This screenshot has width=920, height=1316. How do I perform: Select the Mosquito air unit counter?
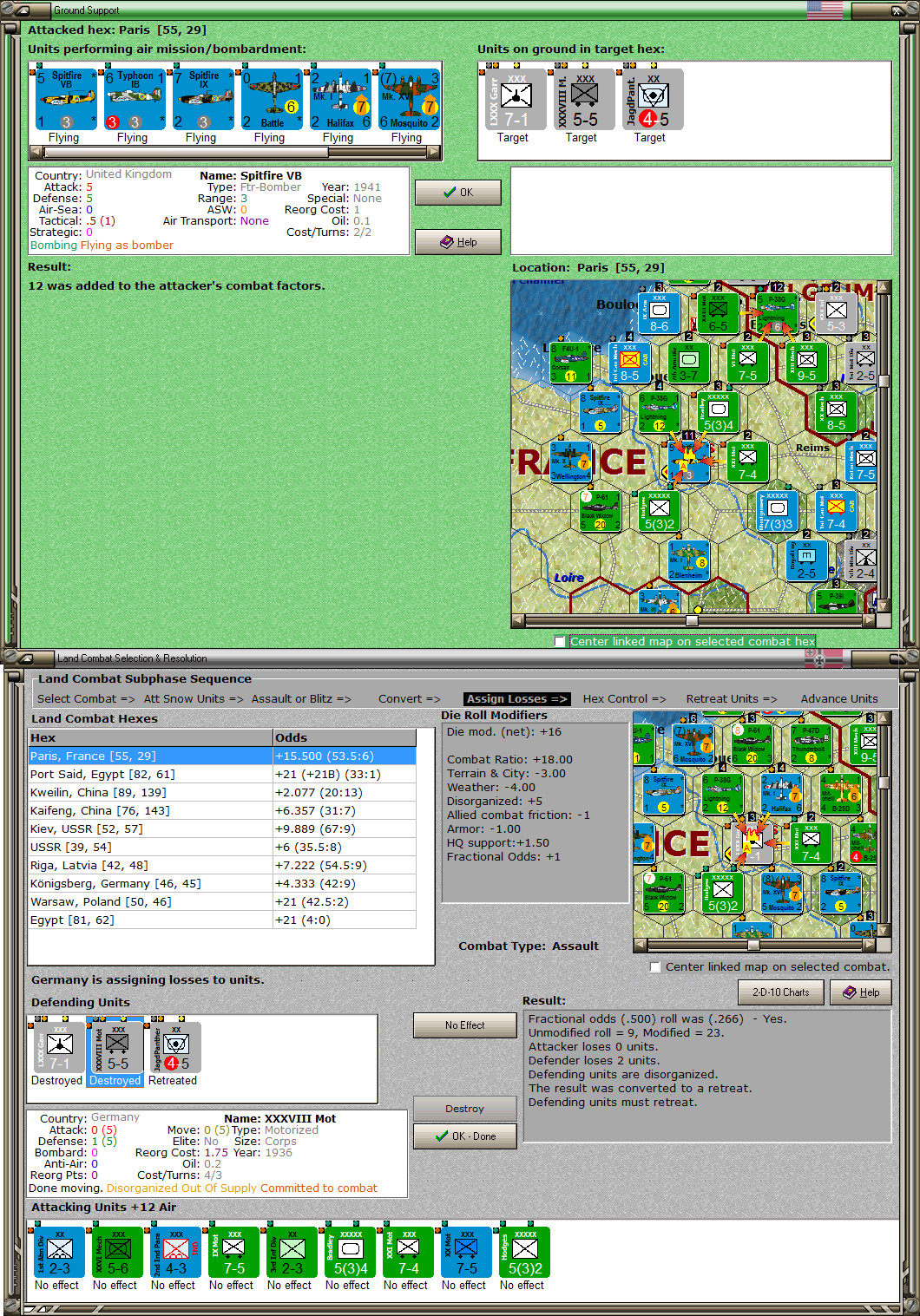409,100
